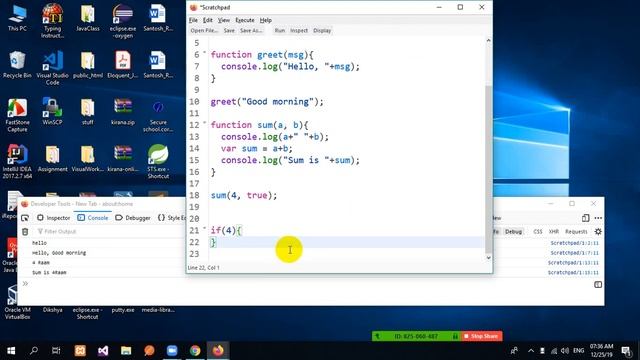Toggle the XHR filter in console

pos(553,231)
